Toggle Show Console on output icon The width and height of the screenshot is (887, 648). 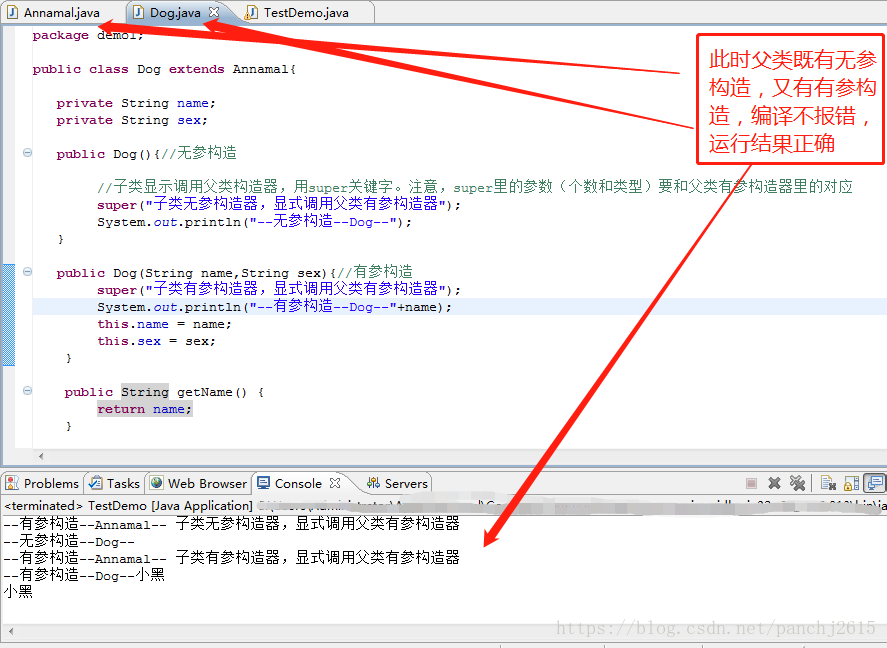click(x=875, y=483)
